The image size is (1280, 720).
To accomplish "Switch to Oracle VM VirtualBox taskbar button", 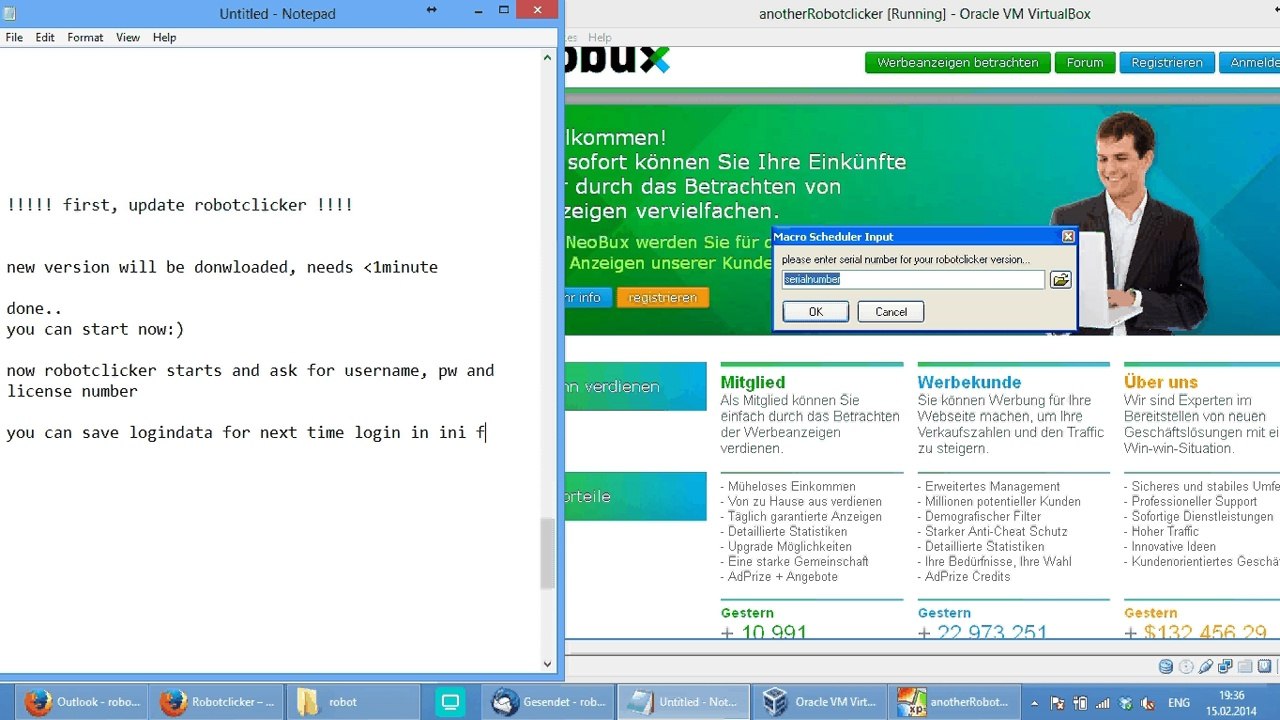I will tap(818, 702).
